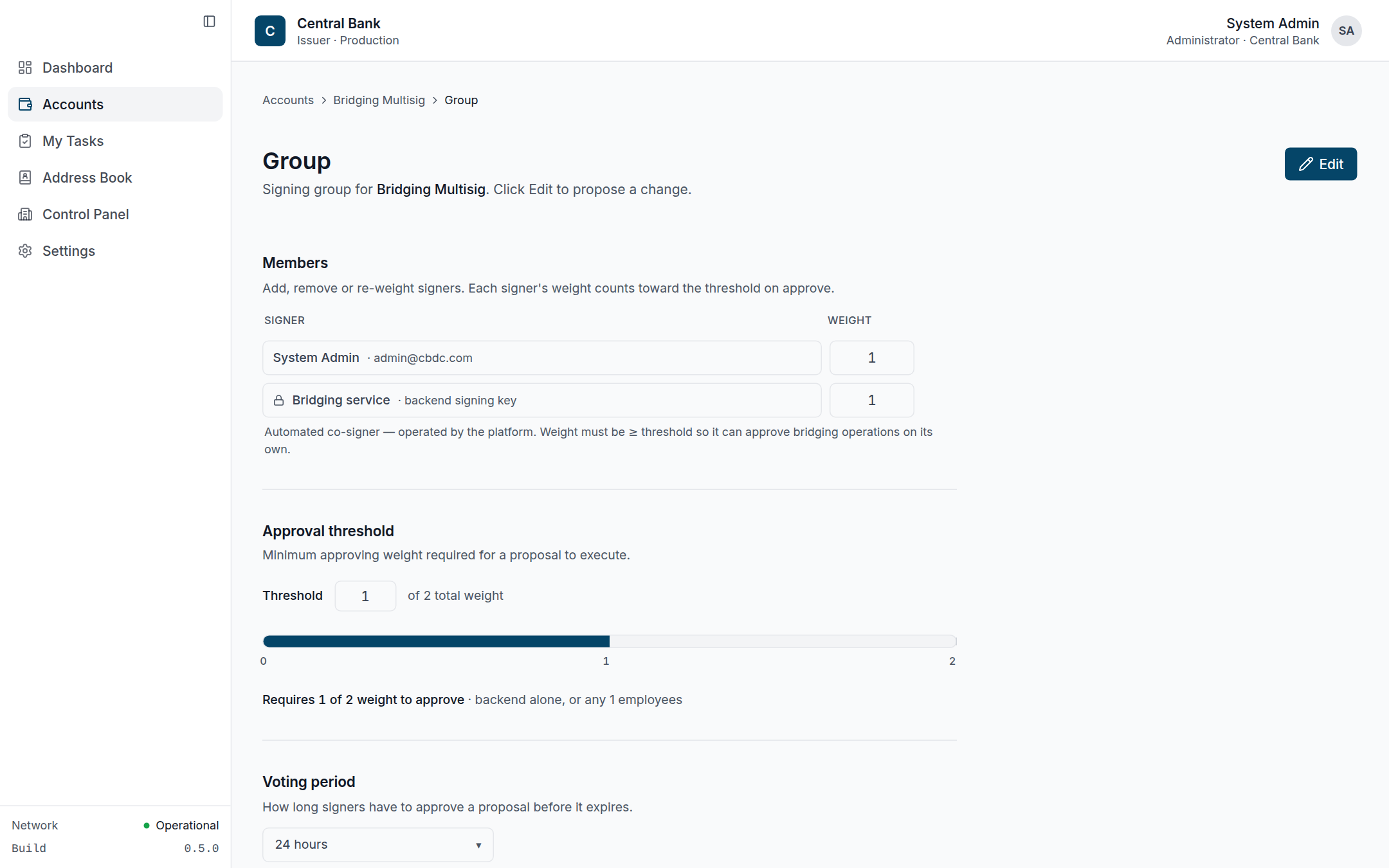
Task: Click the 'Members' section heading
Action: [295, 263]
